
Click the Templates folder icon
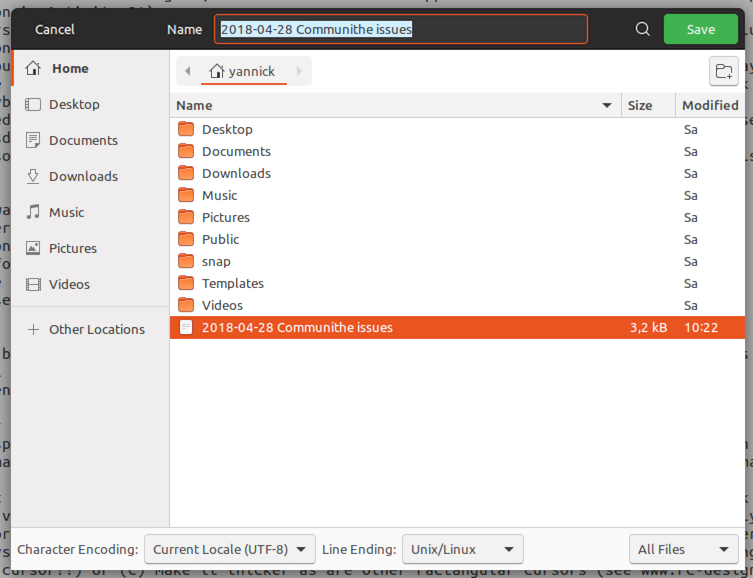click(x=186, y=284)
